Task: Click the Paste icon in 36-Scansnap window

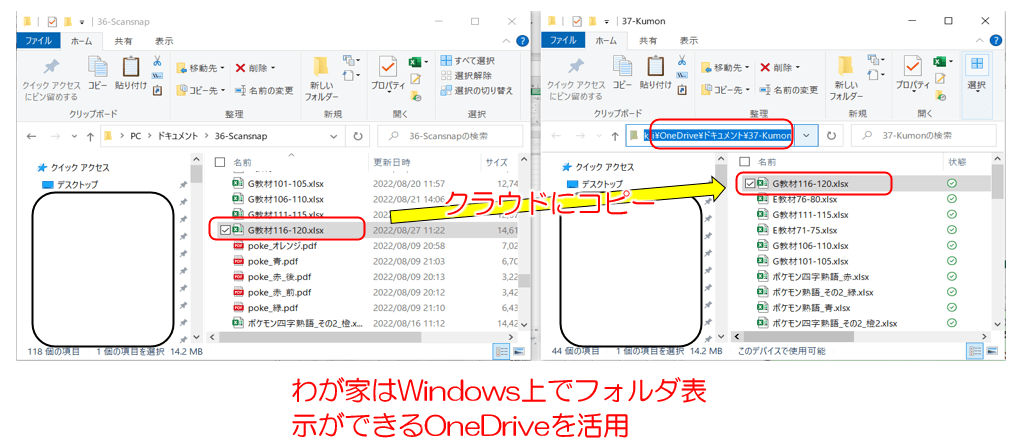Action: click(x=130, y=73)
